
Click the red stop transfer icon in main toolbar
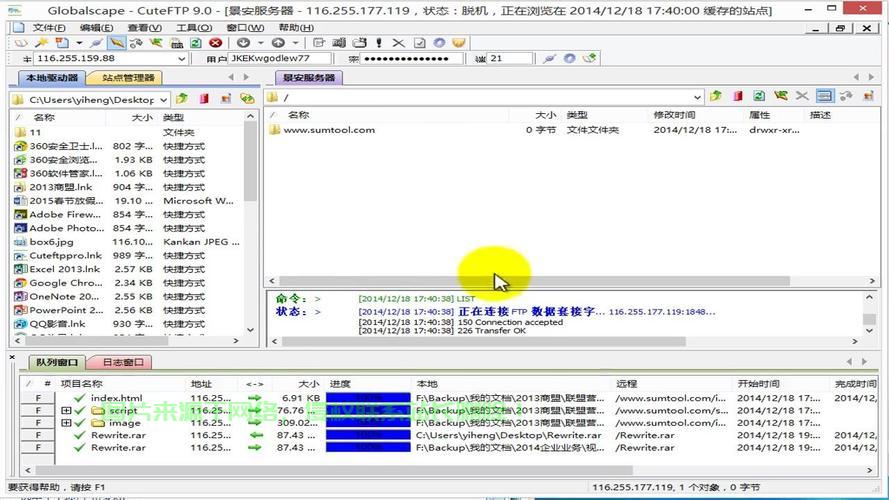coord(215,43)
